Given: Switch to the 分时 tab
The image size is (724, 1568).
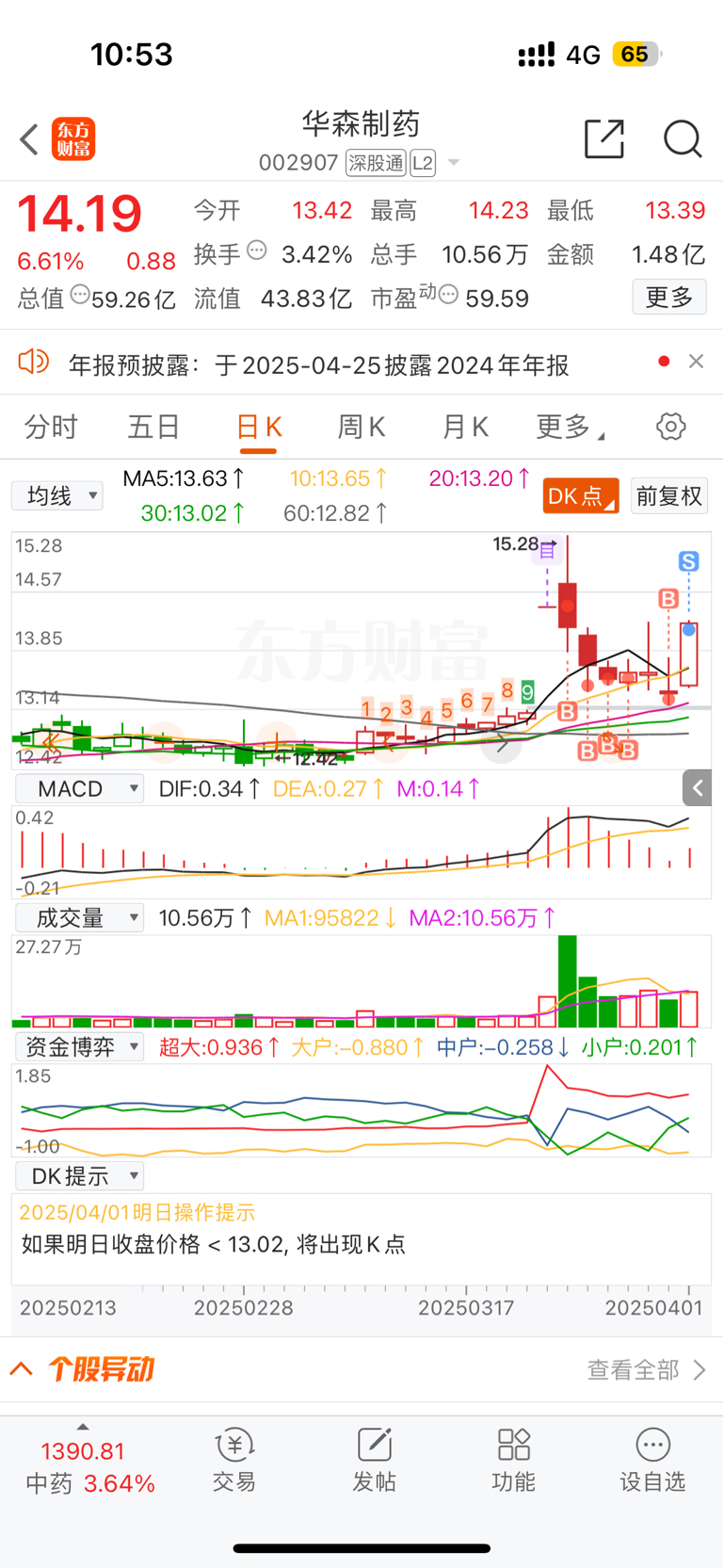Looking at the screenshot, I should [51, 427].
